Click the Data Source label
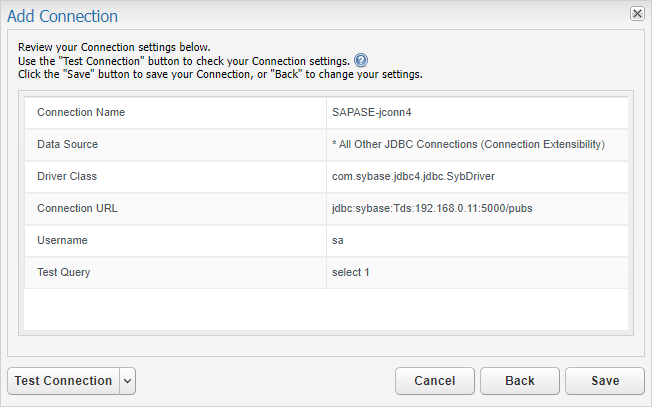 pos(67,144)
